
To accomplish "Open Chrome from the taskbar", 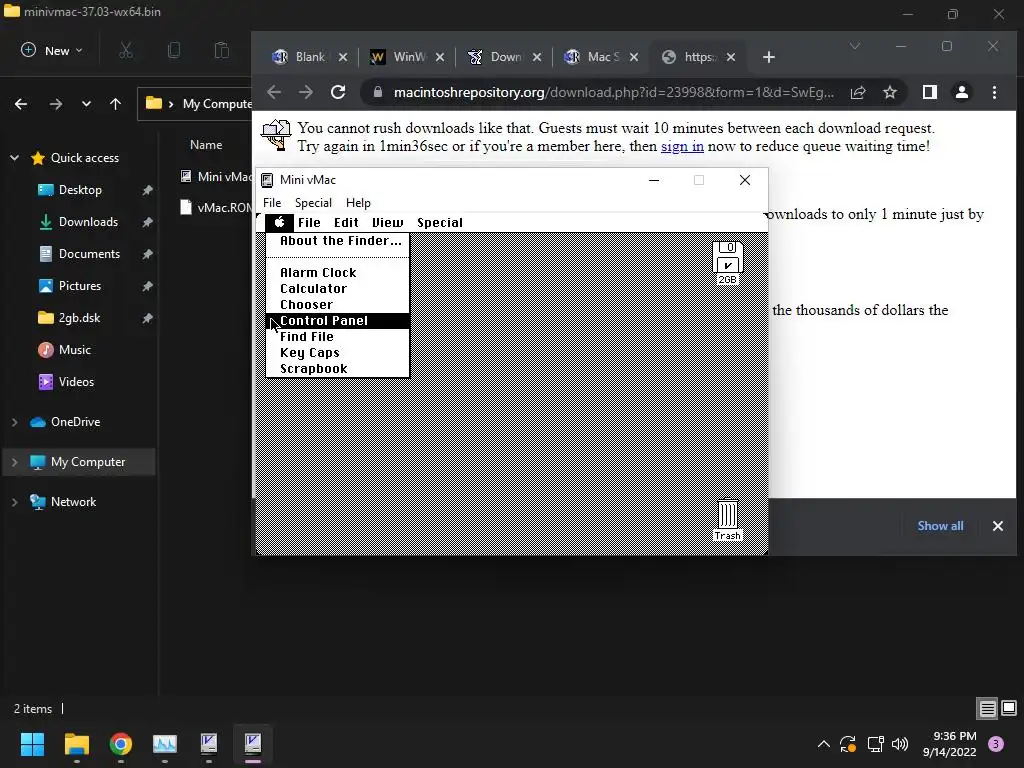I will coord(121,744).
